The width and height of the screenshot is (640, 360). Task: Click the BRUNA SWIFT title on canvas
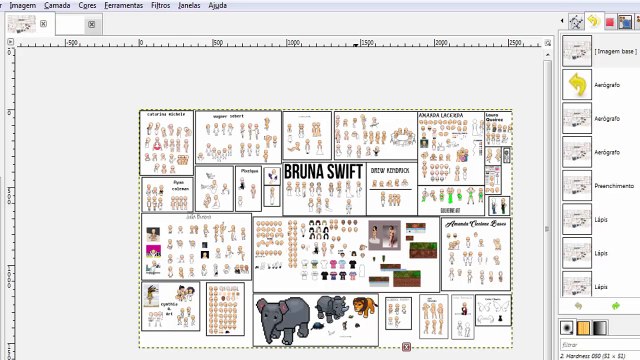click(323, 172)
